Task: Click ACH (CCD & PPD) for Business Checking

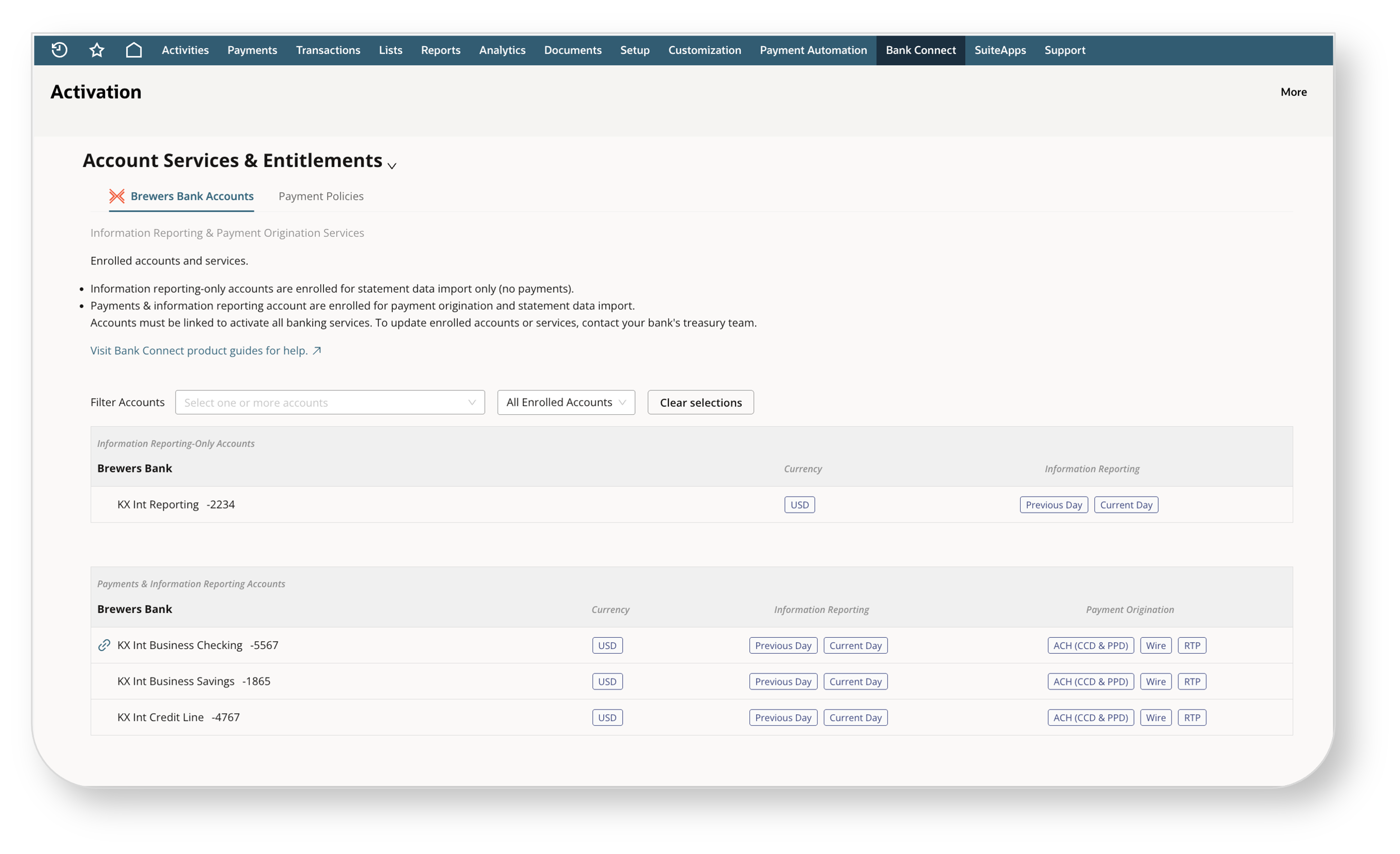Action: (x=1091, y=646)
